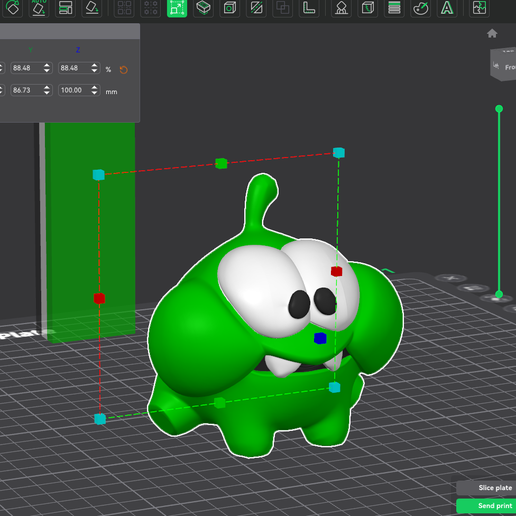Increase the Z scale percent with up arrow
Viewport: 516px width, 516px height.
pyautogui.click(x=95, y=65)
